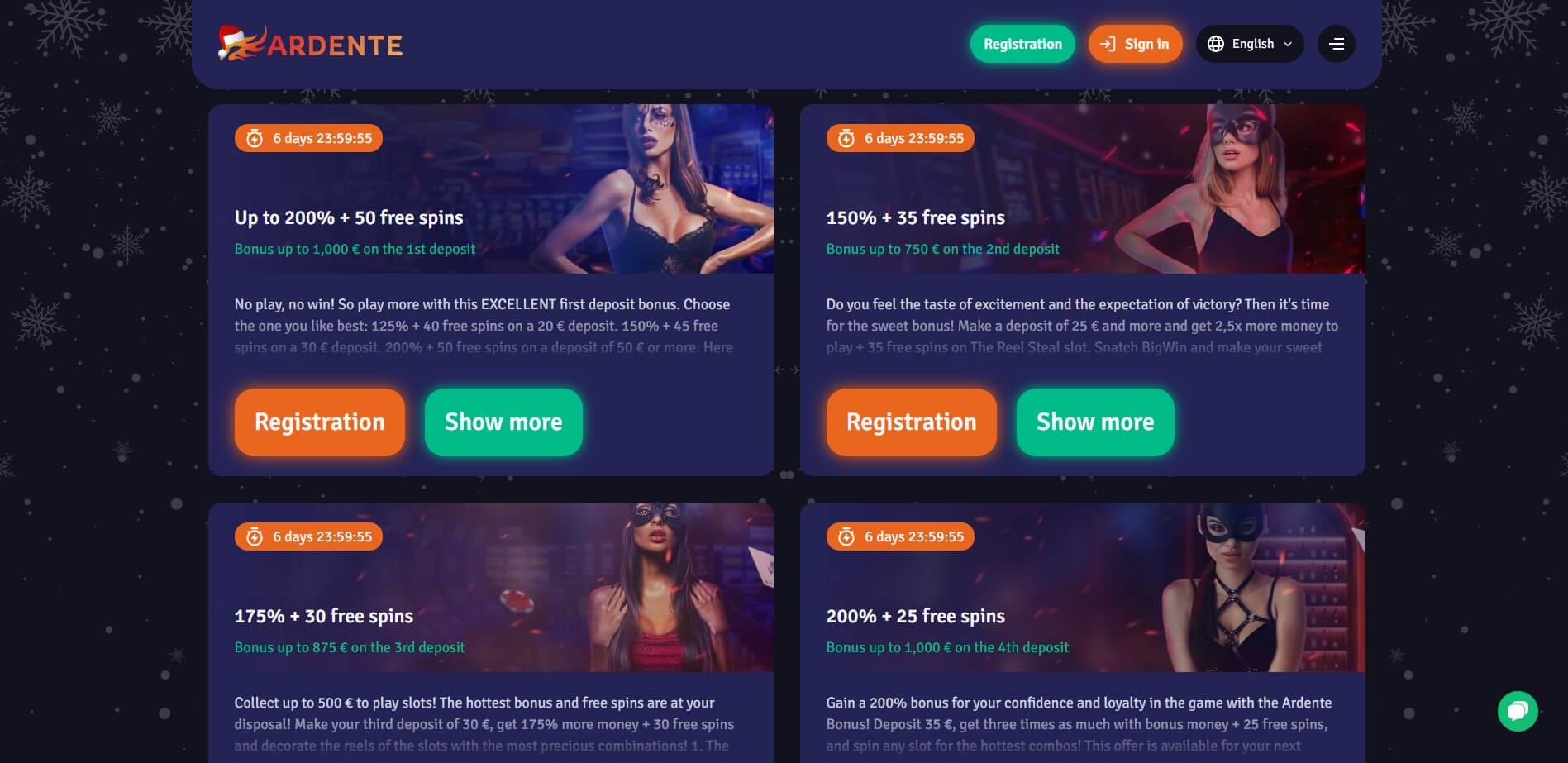This screenshot has height=763, width=1568.
Task: Show more about 200% + 50 free spins
Action: [503, 422]
